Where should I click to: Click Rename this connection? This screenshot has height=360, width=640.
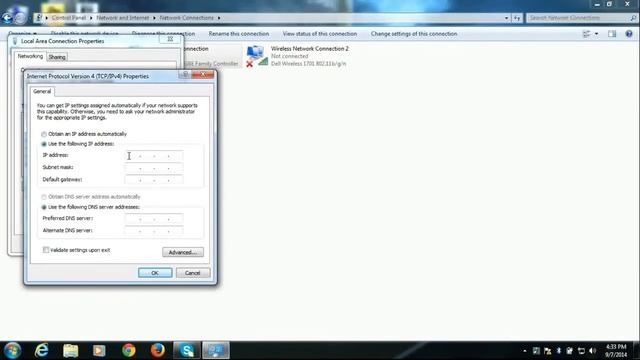(x=239, y=34)
